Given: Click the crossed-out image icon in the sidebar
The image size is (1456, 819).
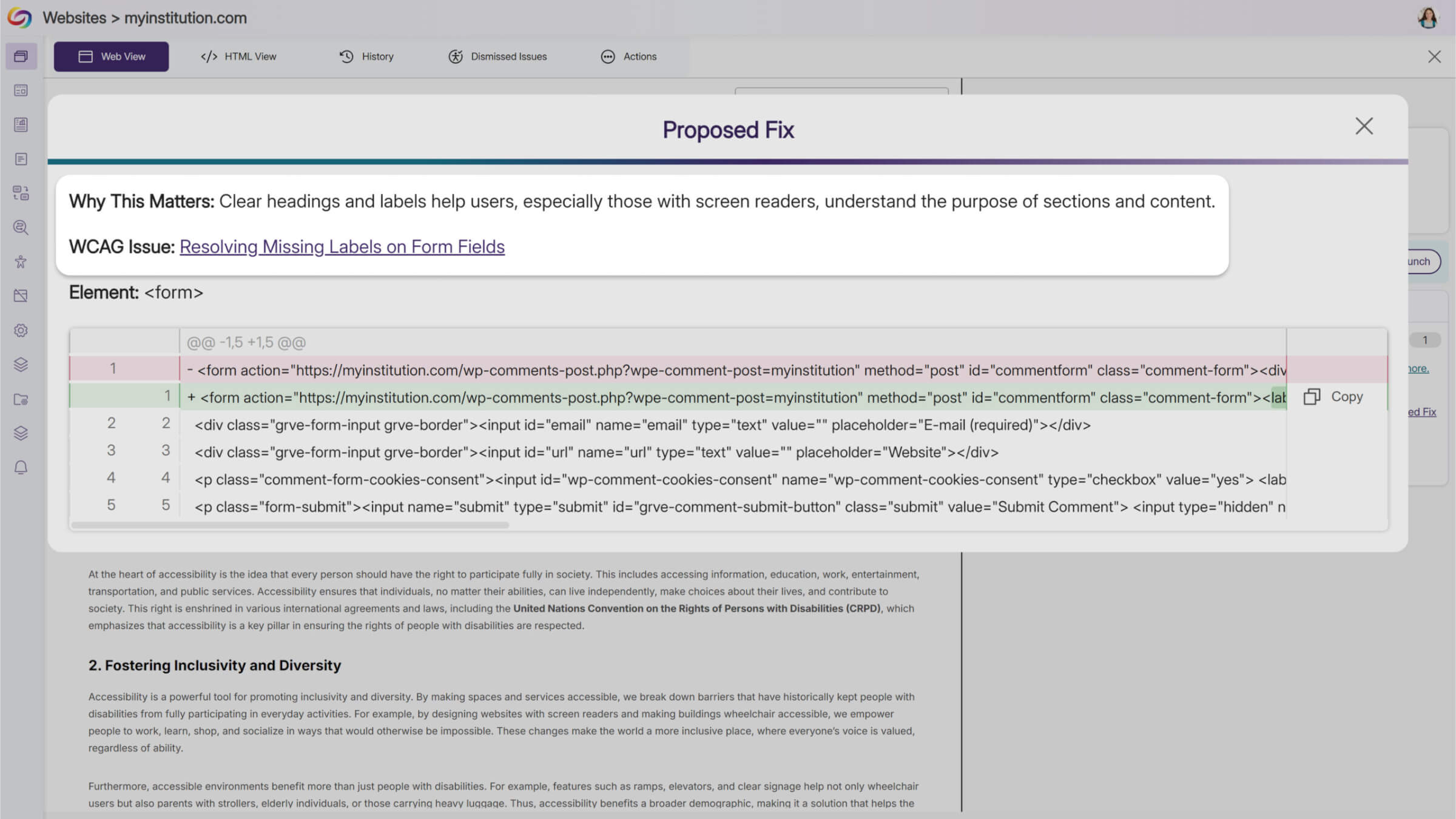Looking at the screenshot, I should click(21, 296).
